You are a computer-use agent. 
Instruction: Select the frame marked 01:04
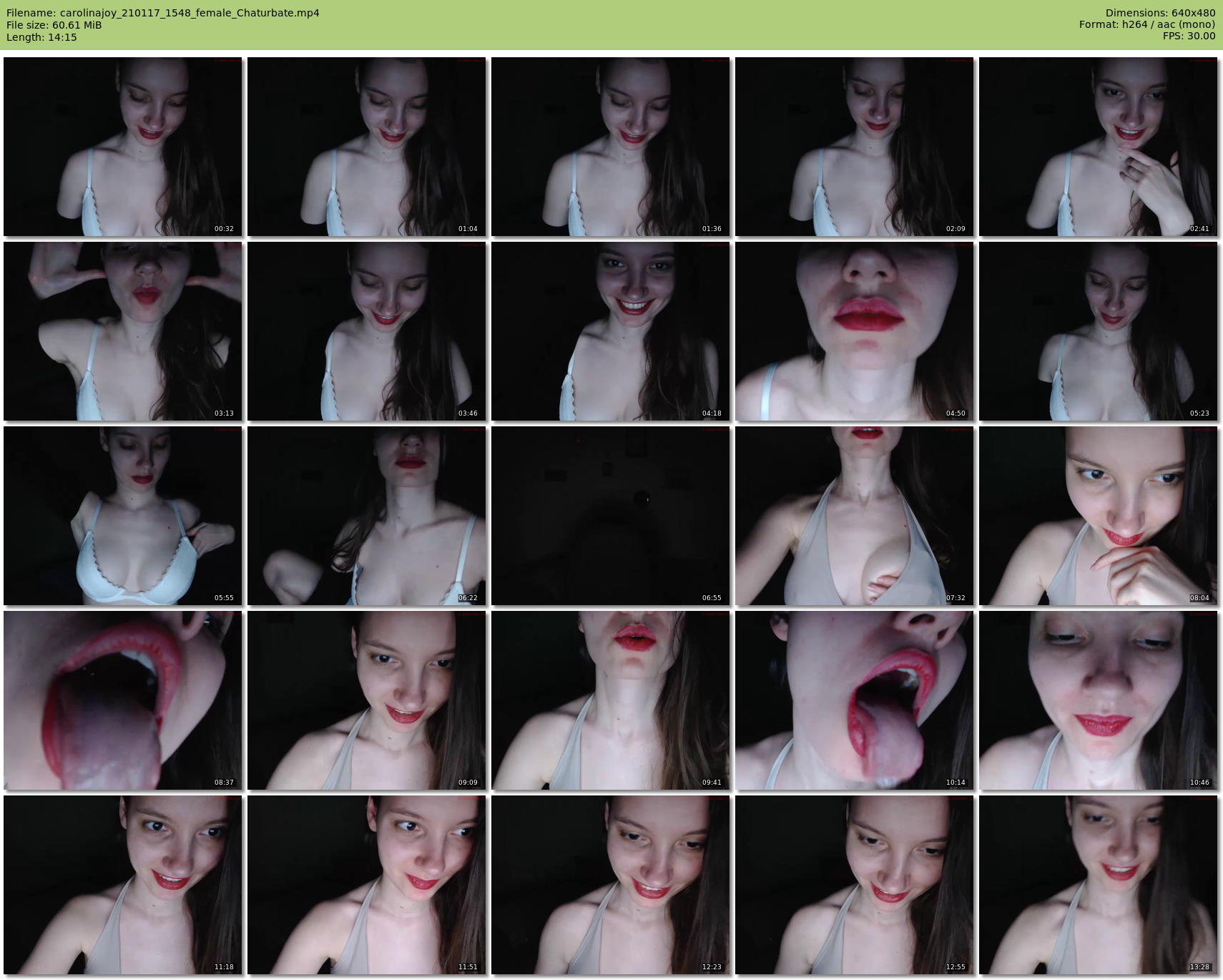tap(366, 147)
